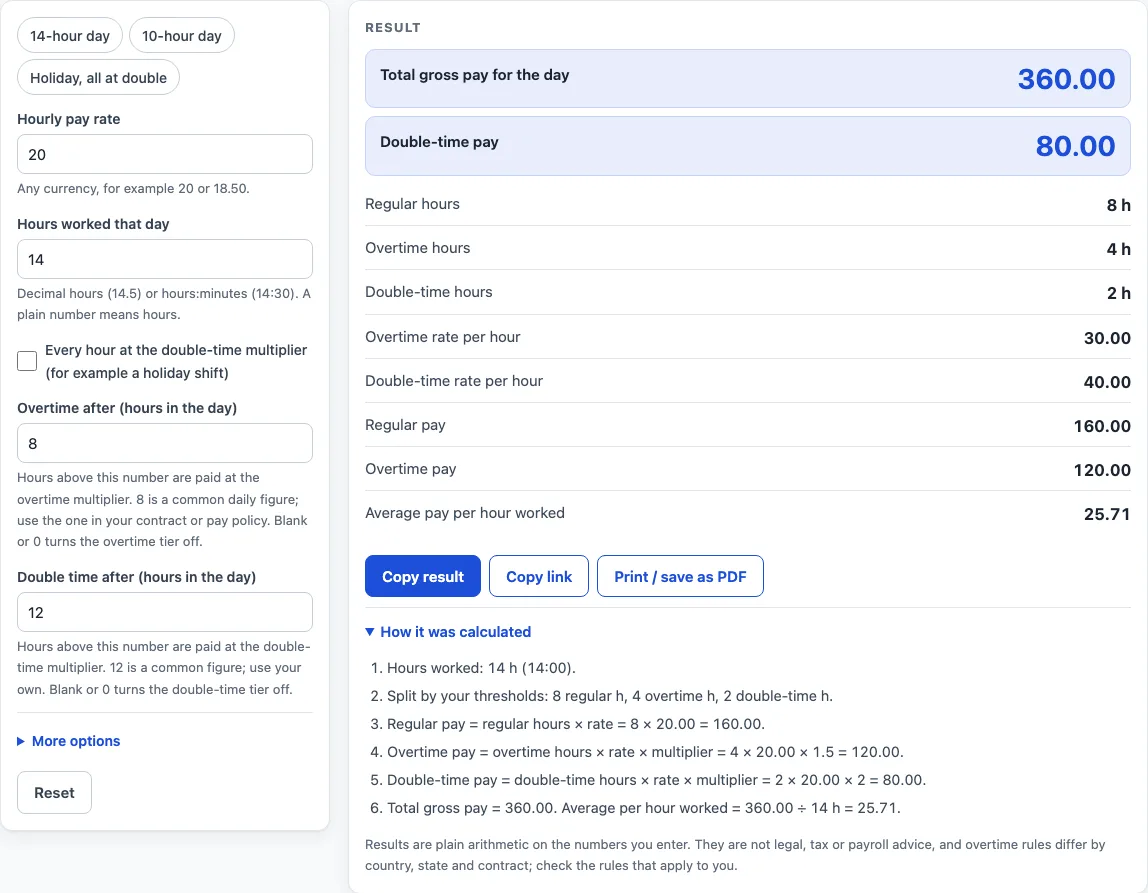Screen dimensions: 1148x893
Task: Click the Overtime hours value 4 h
Action: coord(1118,249)
